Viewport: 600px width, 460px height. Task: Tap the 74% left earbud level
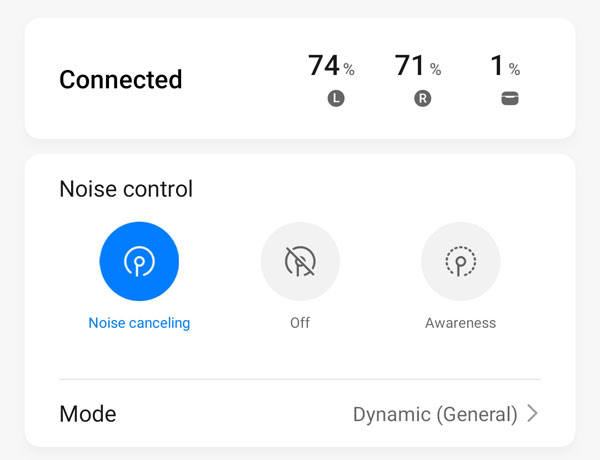click(324, 66)
